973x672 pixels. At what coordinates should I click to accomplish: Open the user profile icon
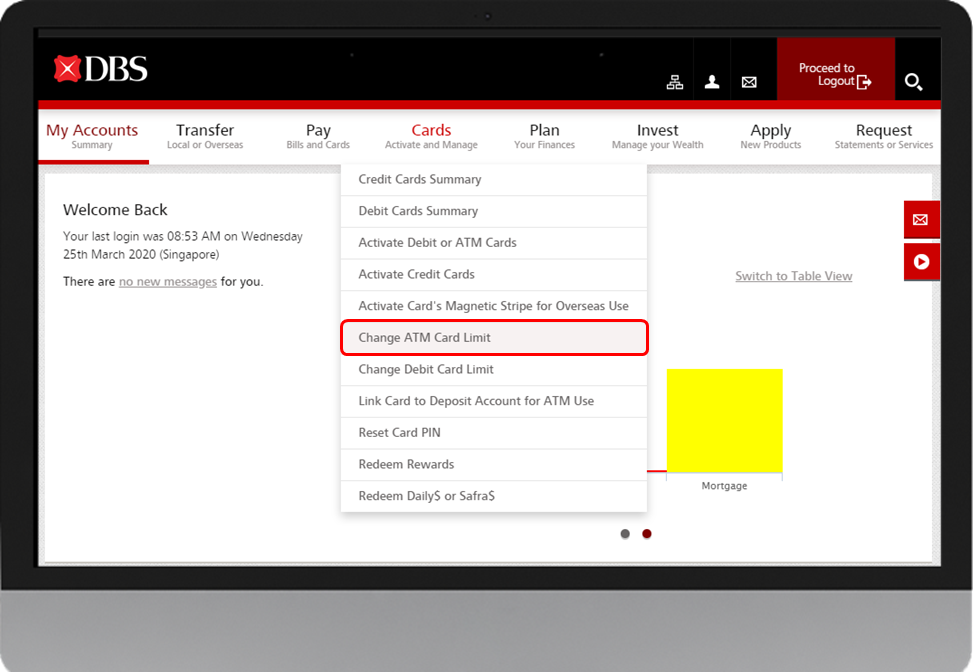click(712, 82)
